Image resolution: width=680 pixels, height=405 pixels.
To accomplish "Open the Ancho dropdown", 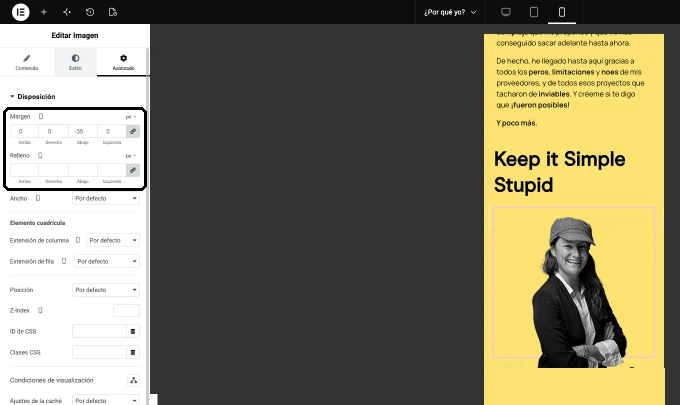I will click(x=106, y=198).
